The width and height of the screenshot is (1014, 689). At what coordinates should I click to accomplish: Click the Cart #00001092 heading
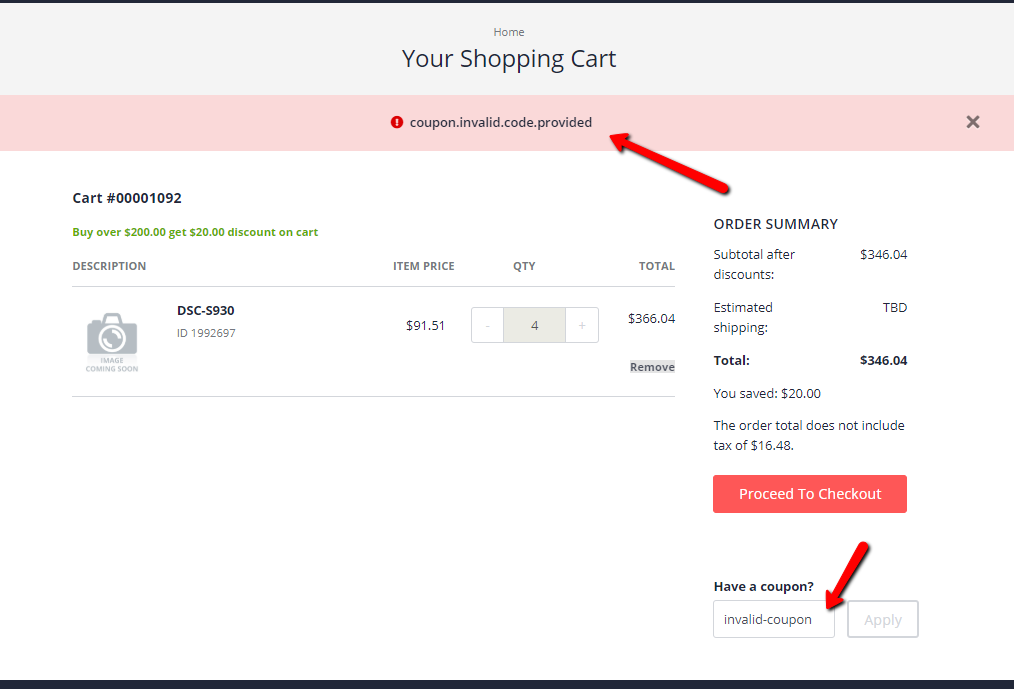pyautogui.click(x=124, y=197)
